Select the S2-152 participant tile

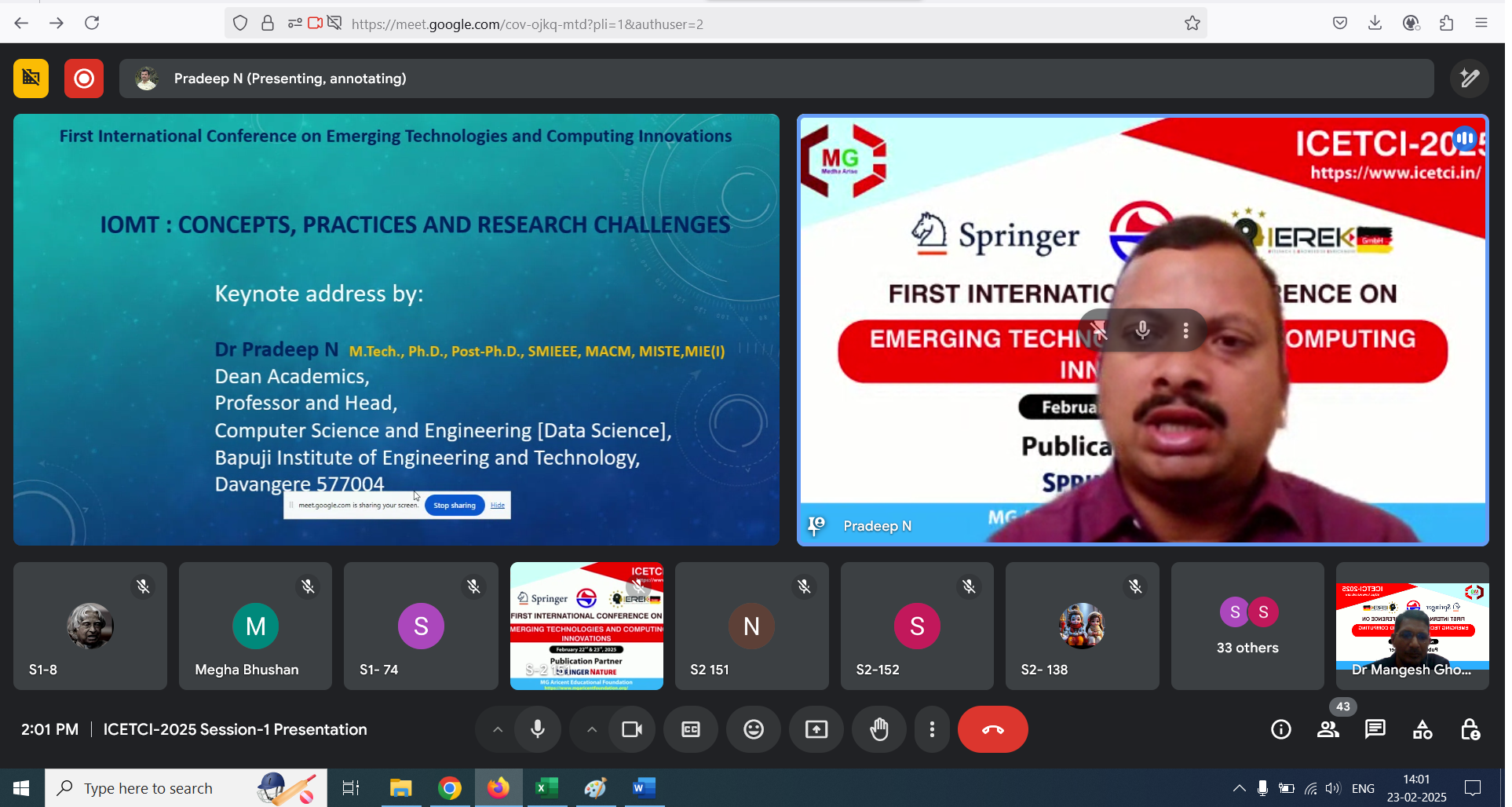(917, 626)
